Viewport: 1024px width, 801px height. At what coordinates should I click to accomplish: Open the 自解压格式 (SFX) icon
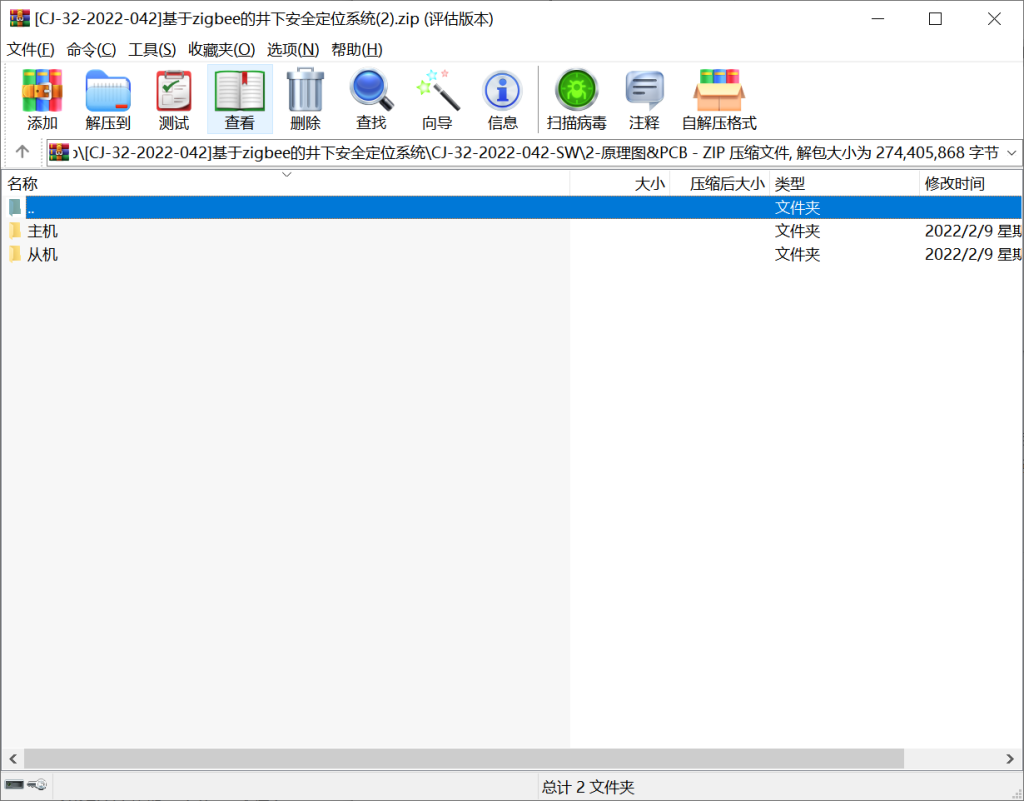(x=719, y=98)
